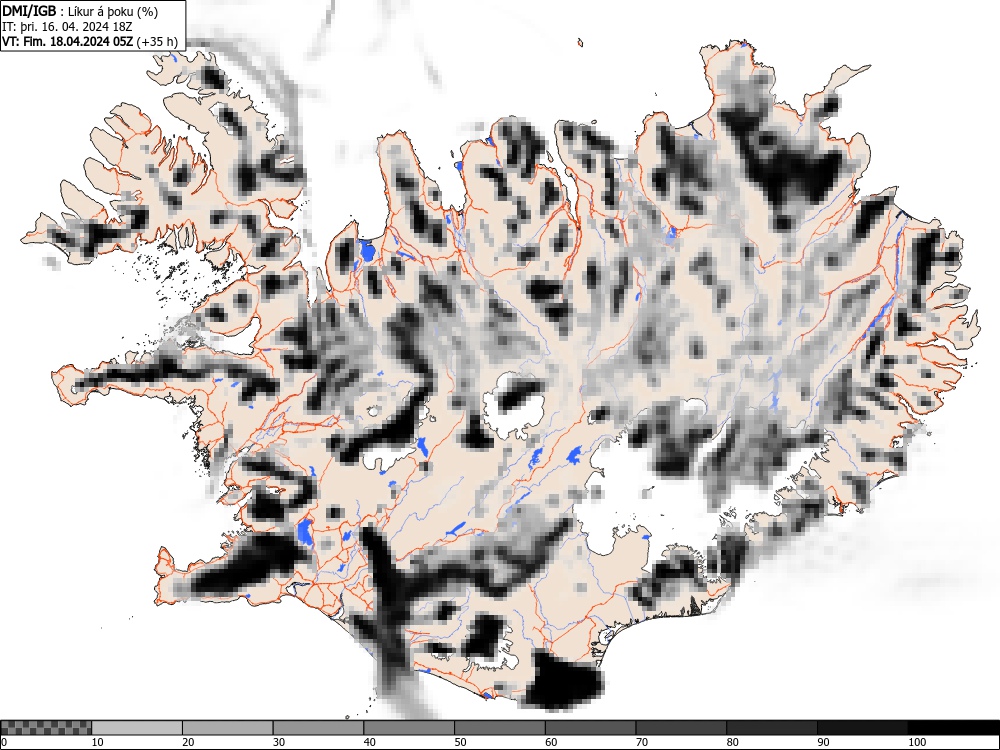1000x750 pixels.
Task: Click the legend label '60'
Action: tap(550, 742)
